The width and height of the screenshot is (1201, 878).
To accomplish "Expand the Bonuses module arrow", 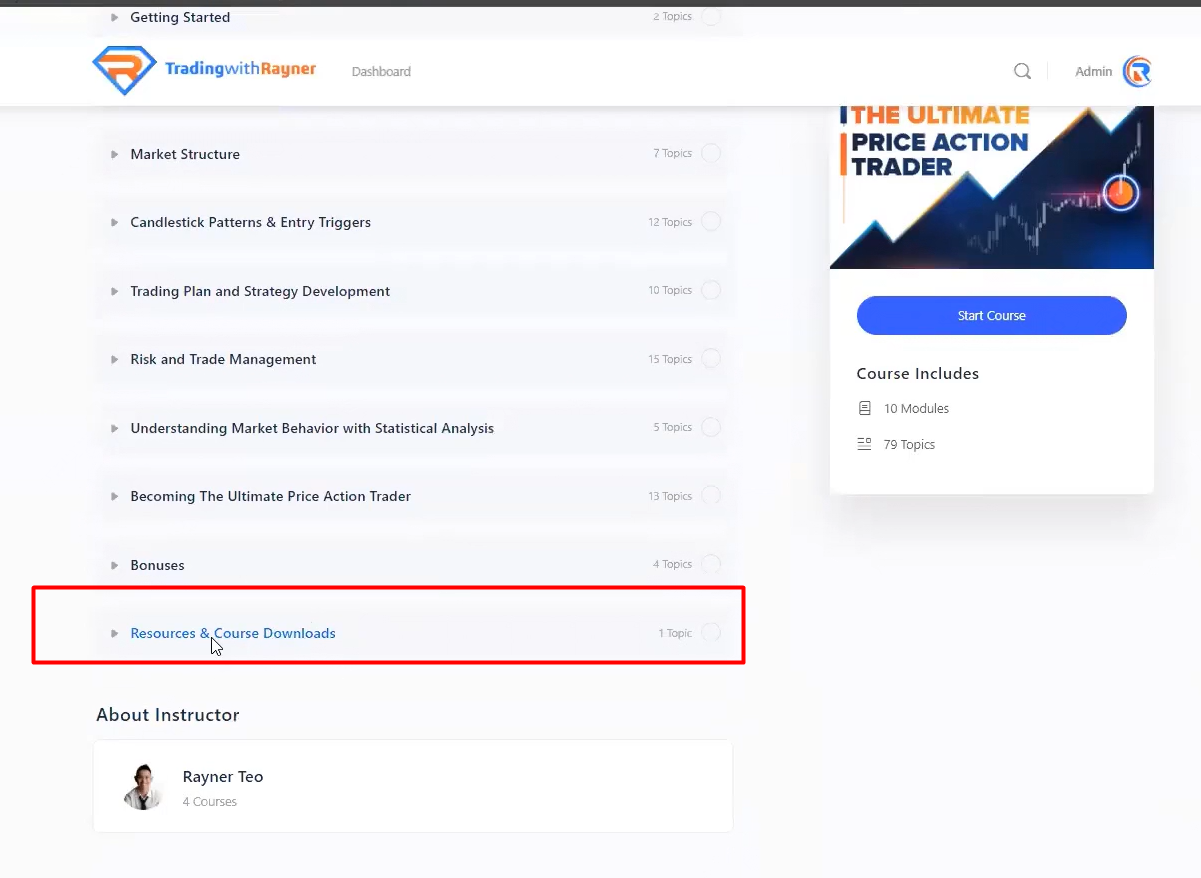I will point(114,565).
